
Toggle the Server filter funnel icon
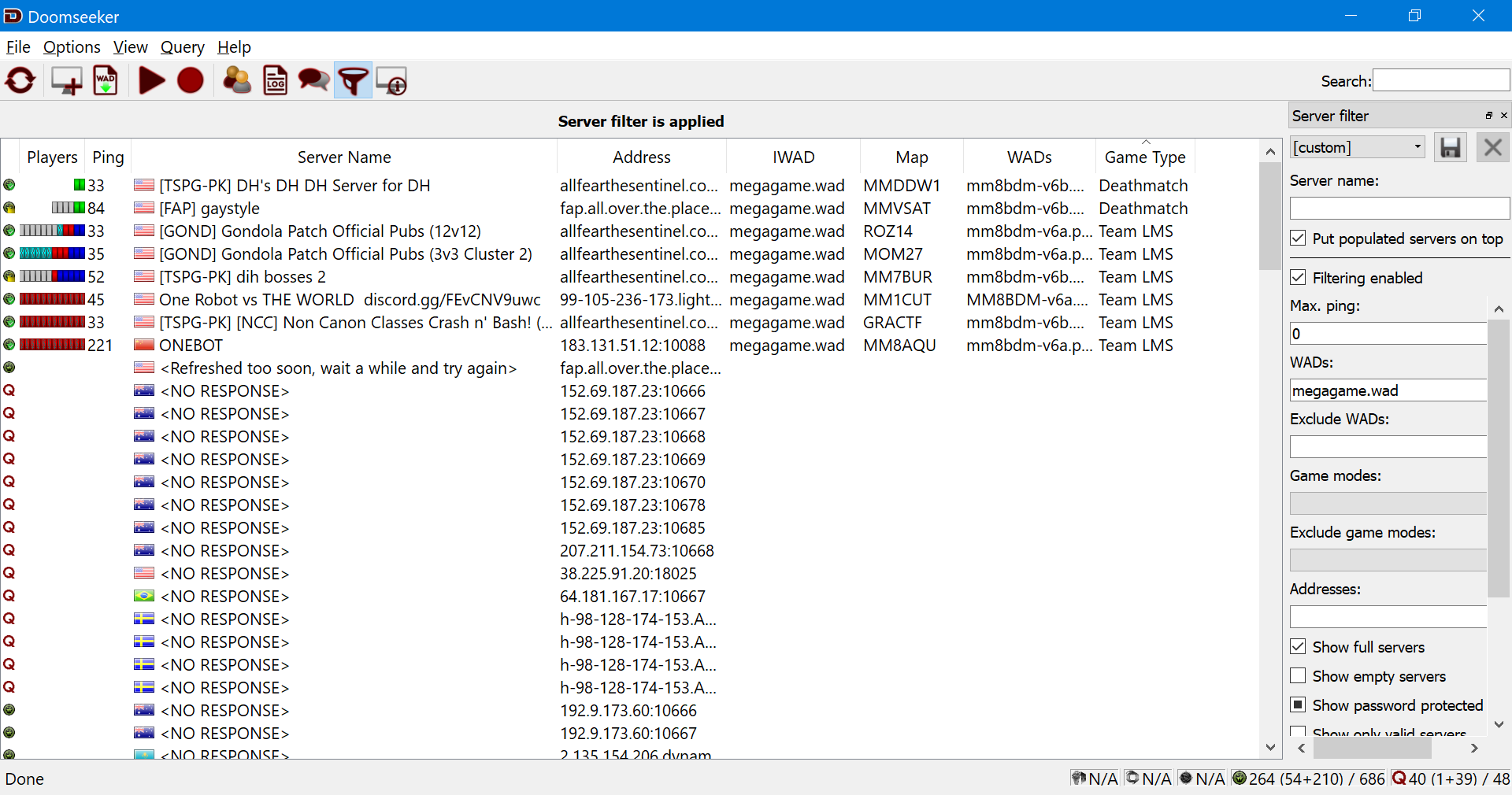click(x=353, y=80)
